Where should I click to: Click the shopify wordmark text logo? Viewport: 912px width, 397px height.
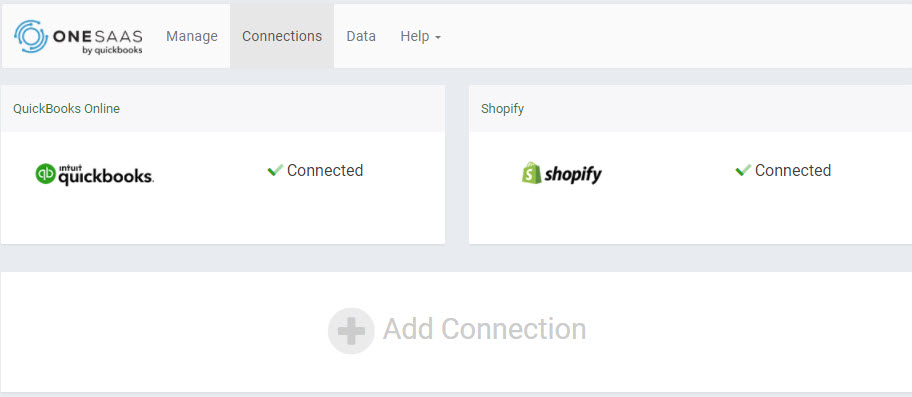click(573, 174)
